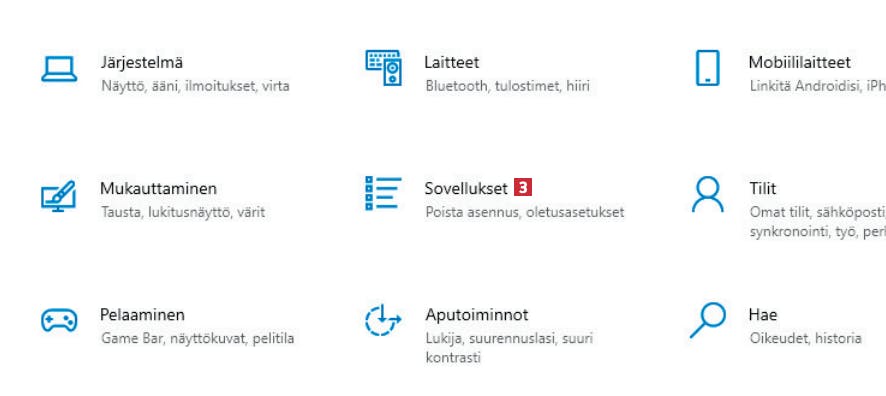Click the keyboard and speaker Laitteet icon
Screen dimensions: 886x396
384,68
